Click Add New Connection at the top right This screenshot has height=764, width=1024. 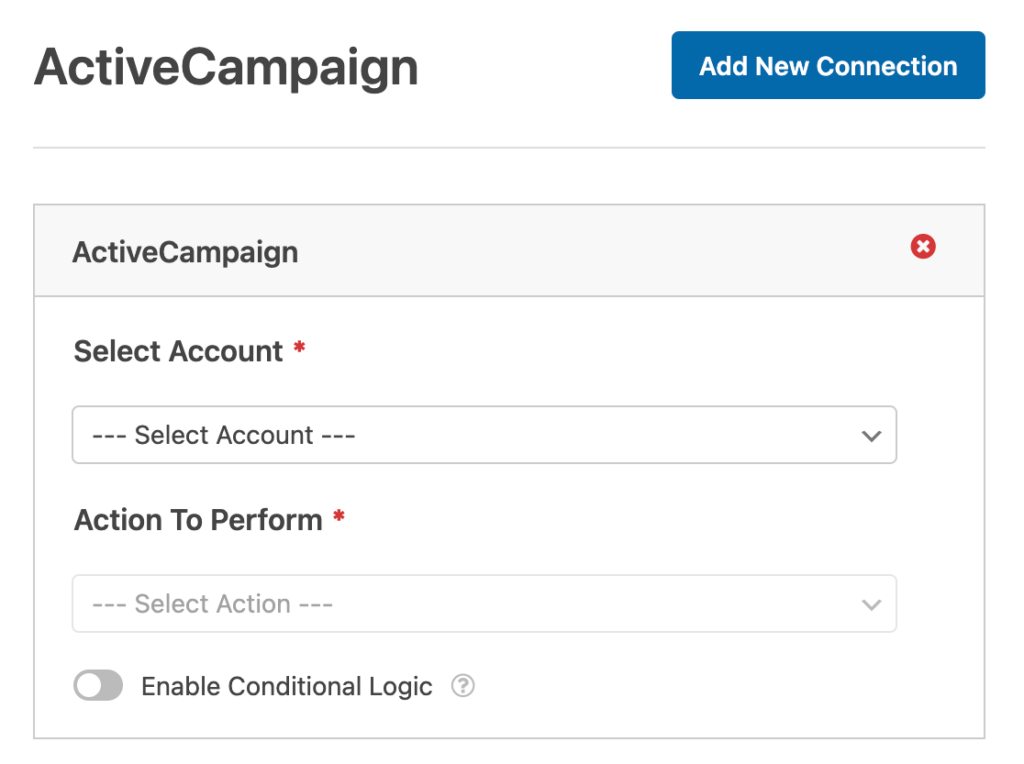coord(828,65)
